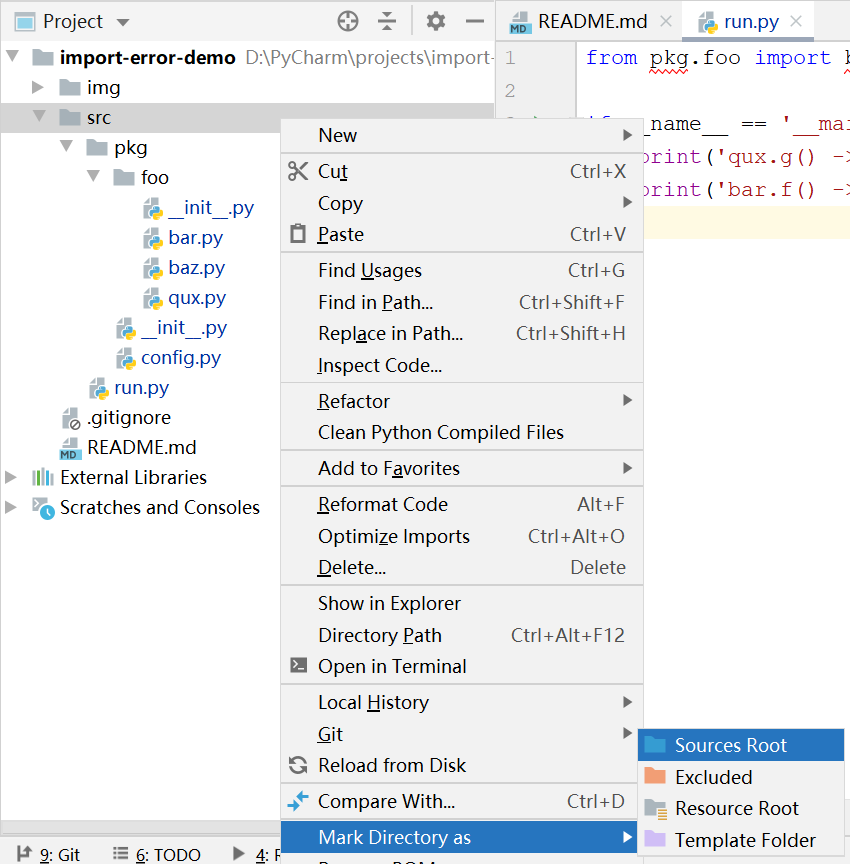The width and height of the screenshot is (850, 864).
Task: Open the Git submenu in context menu
Action: click(462, 734)
